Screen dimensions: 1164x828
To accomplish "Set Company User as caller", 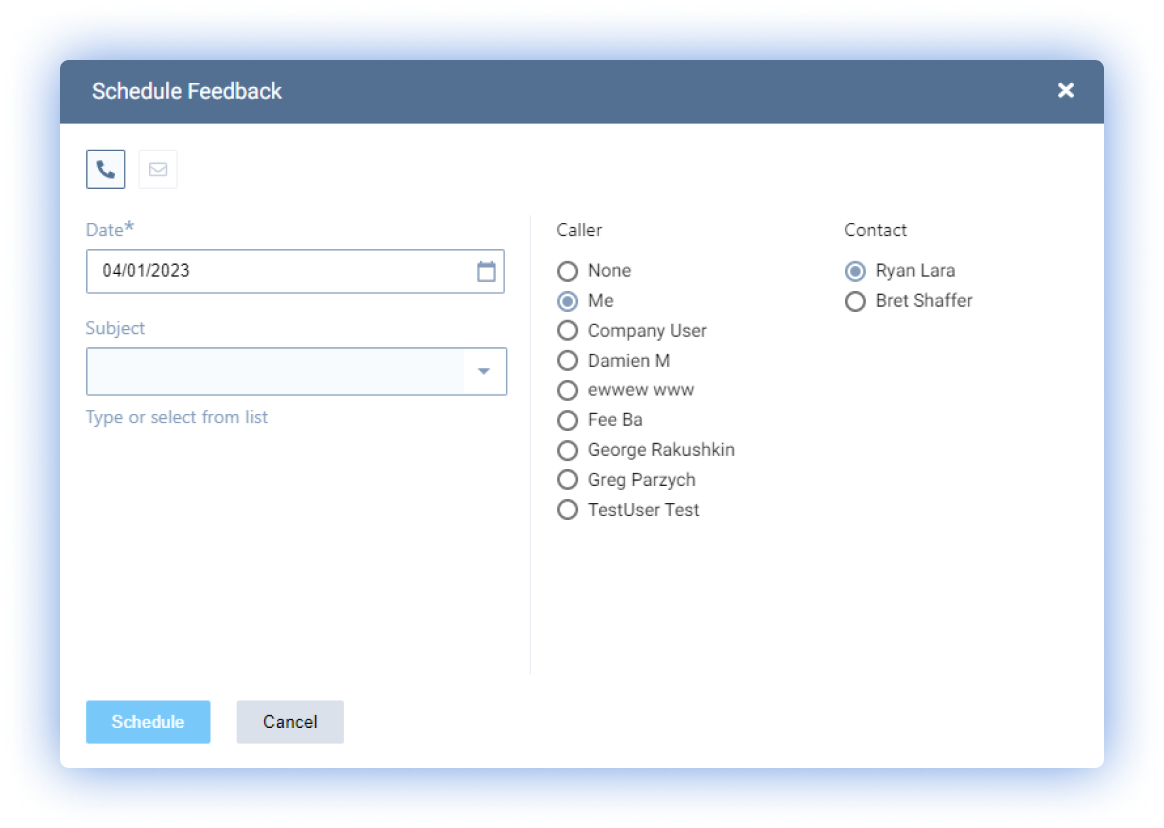I will (x=567, y=331).
